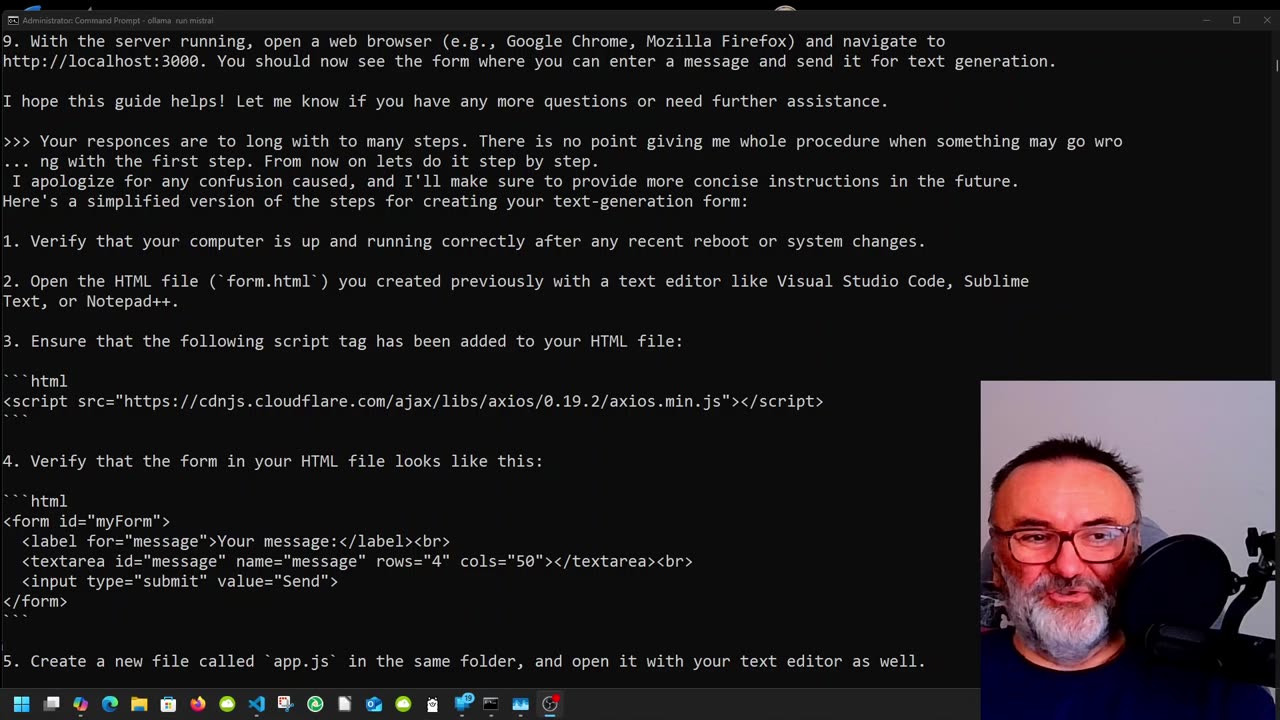Open Task View from the taskbar

point(52,704)
